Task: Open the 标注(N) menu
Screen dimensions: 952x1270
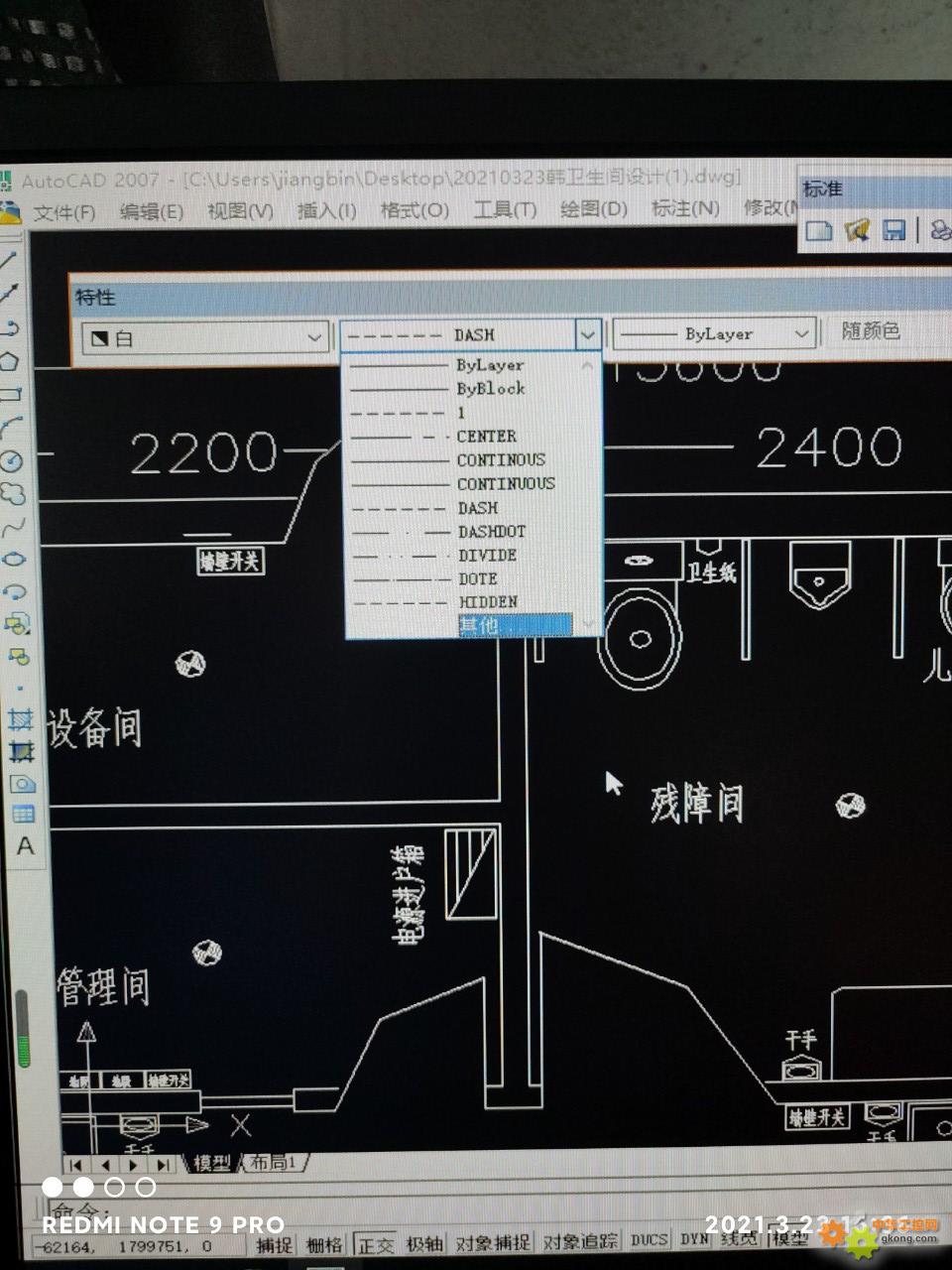Action: [x=685, y=207]
